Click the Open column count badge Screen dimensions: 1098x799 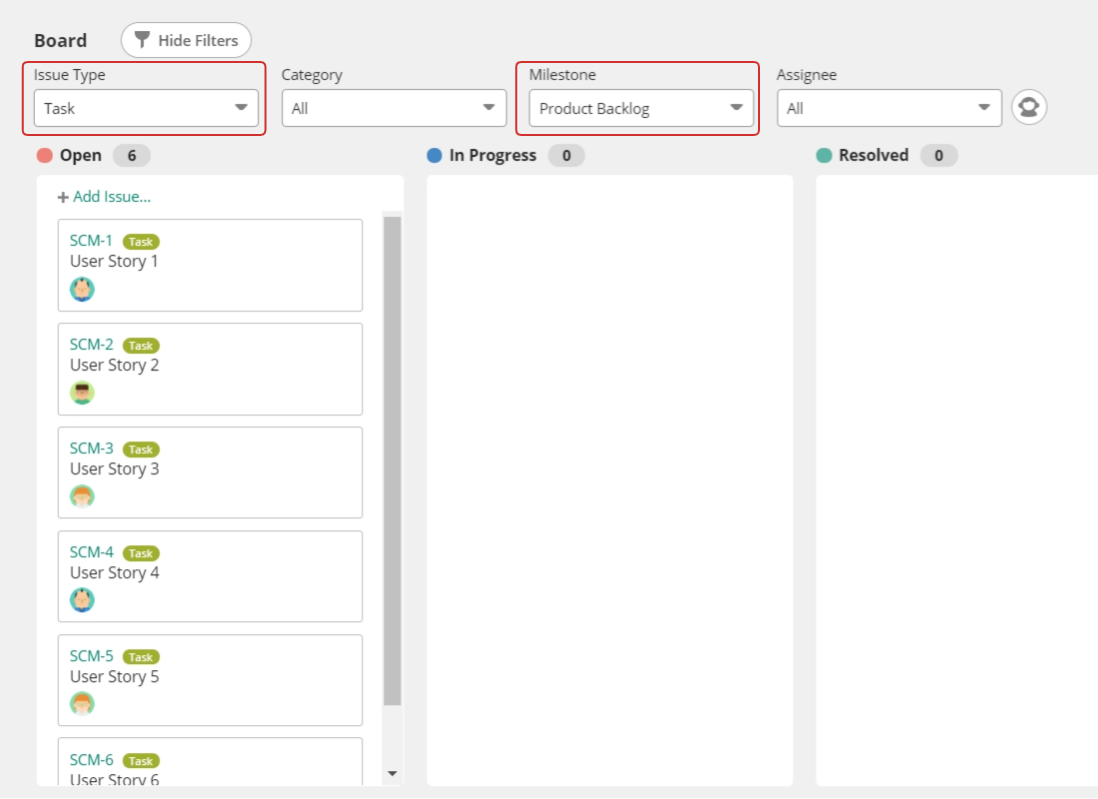[133, 155]
